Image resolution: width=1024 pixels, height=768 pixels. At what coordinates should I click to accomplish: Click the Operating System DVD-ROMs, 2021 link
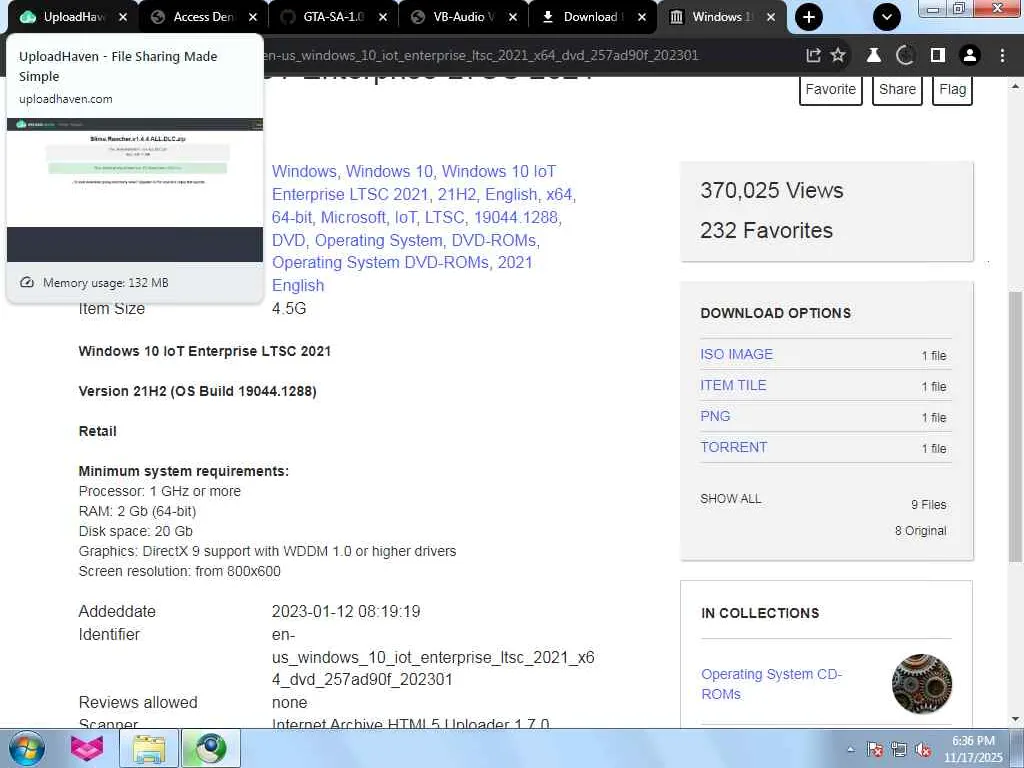coord(402,263)
